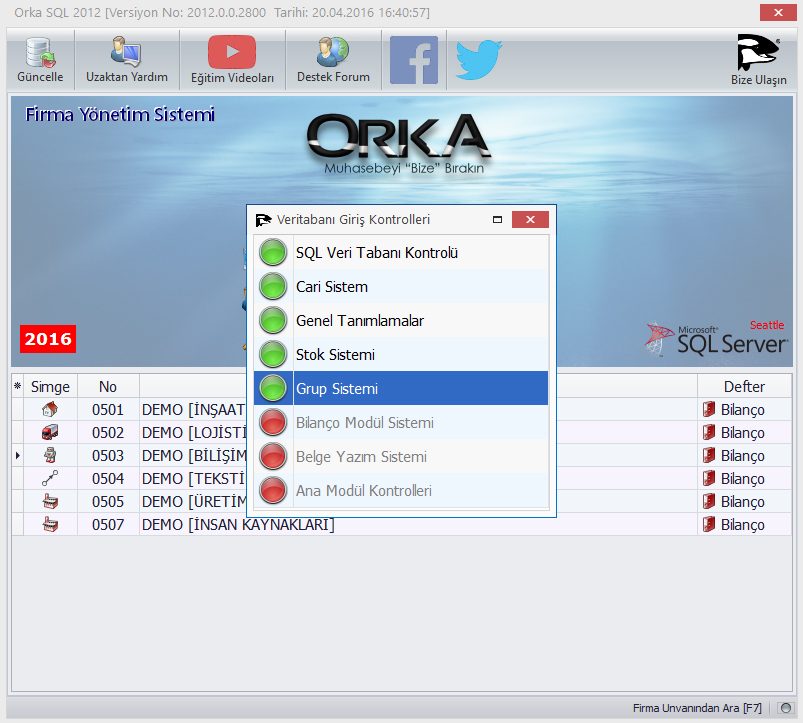Click red indicator beside Bilanço Modül Sistemi
803x723 pixels.
pos(273,423)
